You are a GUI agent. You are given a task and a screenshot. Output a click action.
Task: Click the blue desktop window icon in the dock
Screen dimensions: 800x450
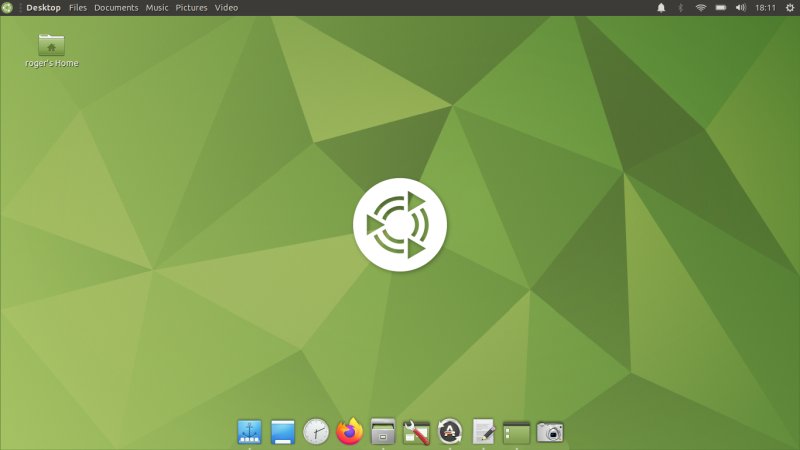pos(283,432)
